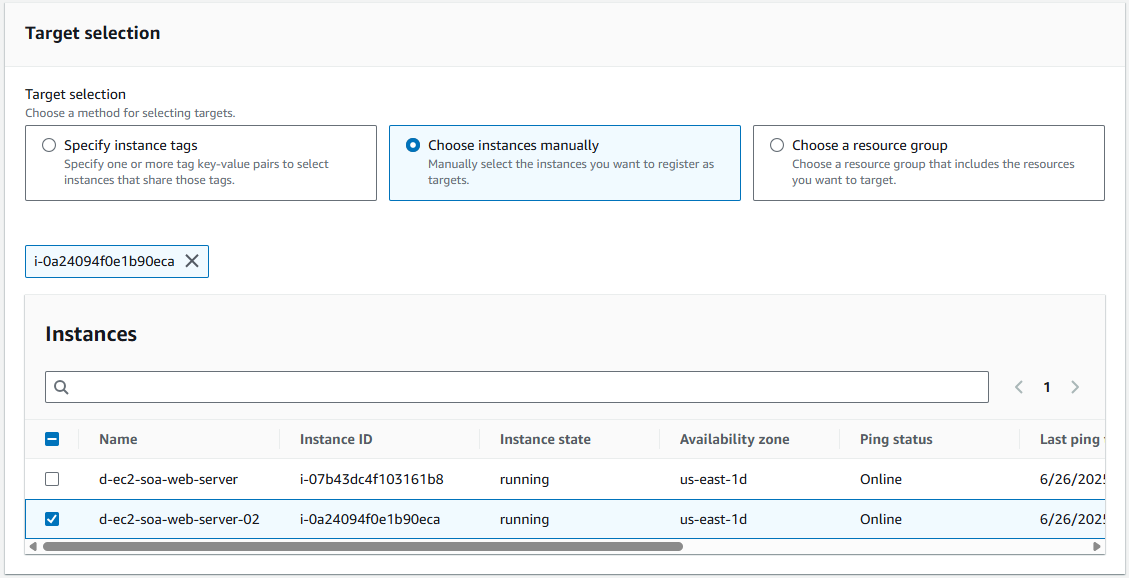
Task: Go to the next page of instances
Action: (1075, 387)
